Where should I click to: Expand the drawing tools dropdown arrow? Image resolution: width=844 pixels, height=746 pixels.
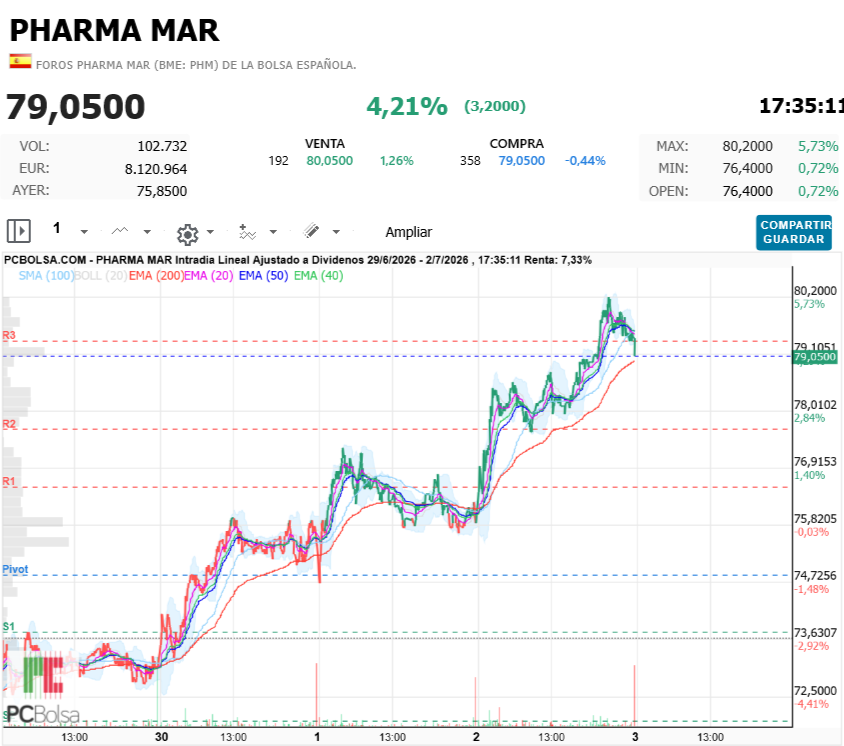[336, 232]
